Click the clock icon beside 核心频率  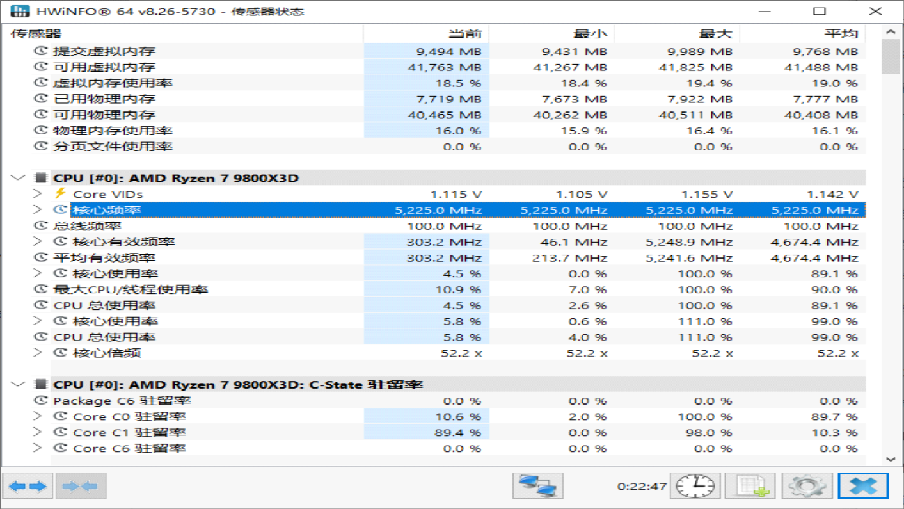point(60,210)
